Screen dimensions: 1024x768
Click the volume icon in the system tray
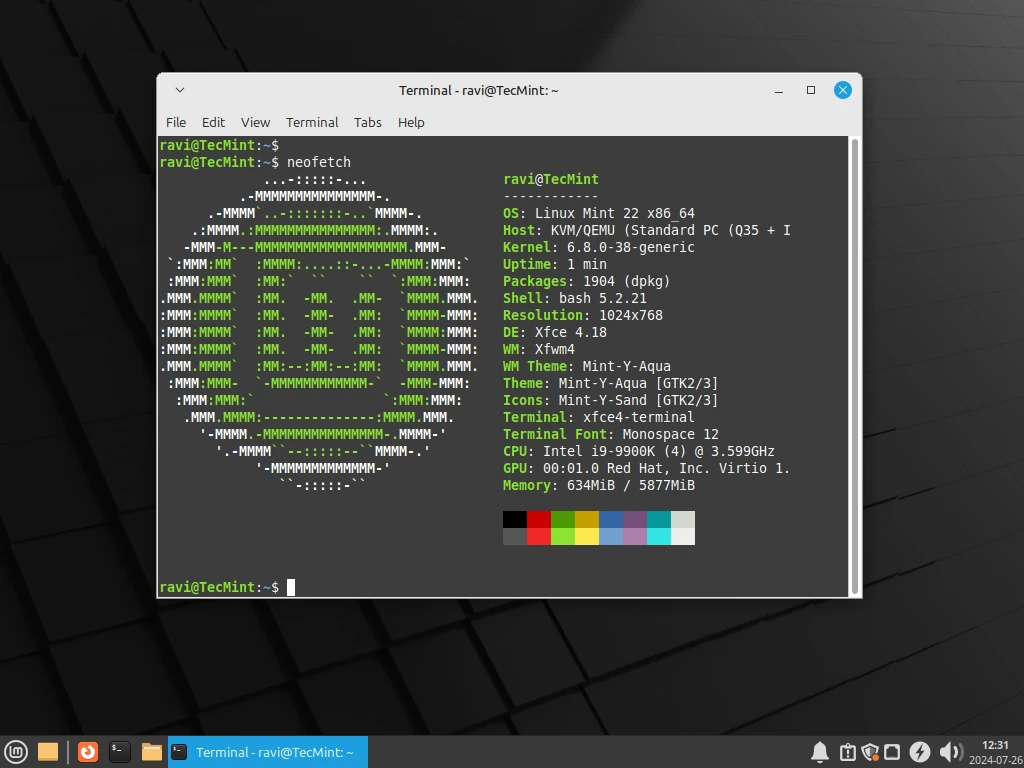click(950, 751)
